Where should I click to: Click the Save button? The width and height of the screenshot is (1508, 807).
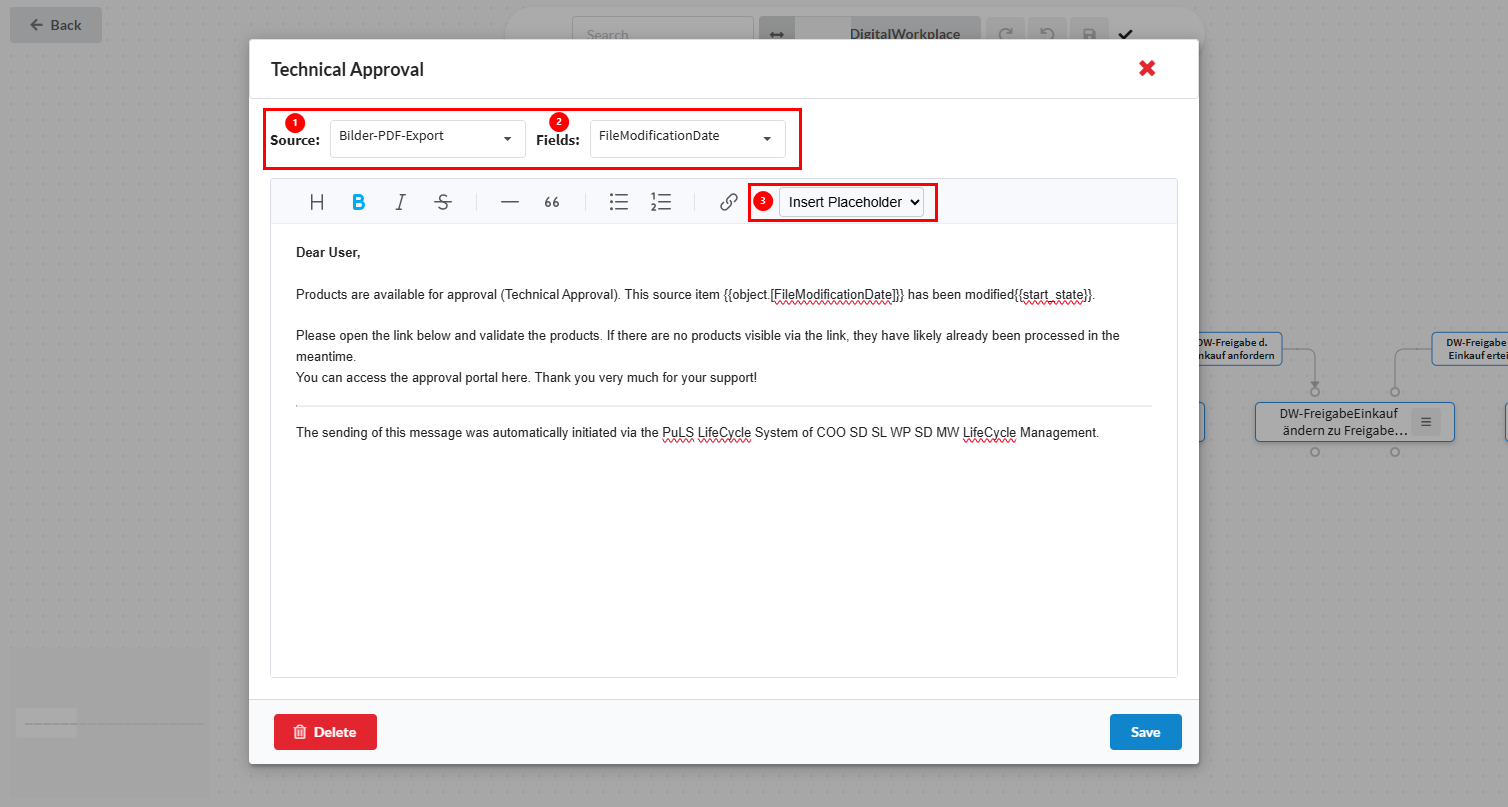(1145, 732)
